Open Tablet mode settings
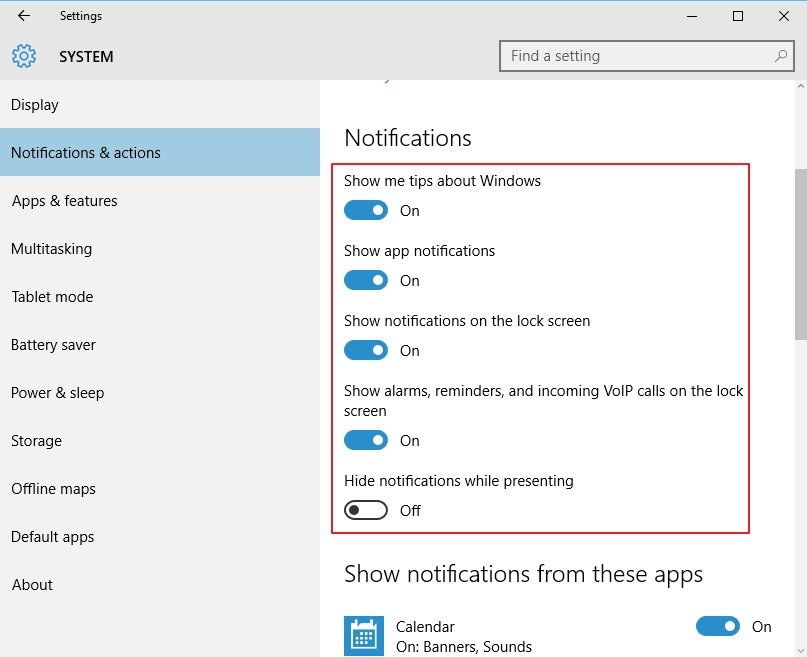 tap(52, 296)
